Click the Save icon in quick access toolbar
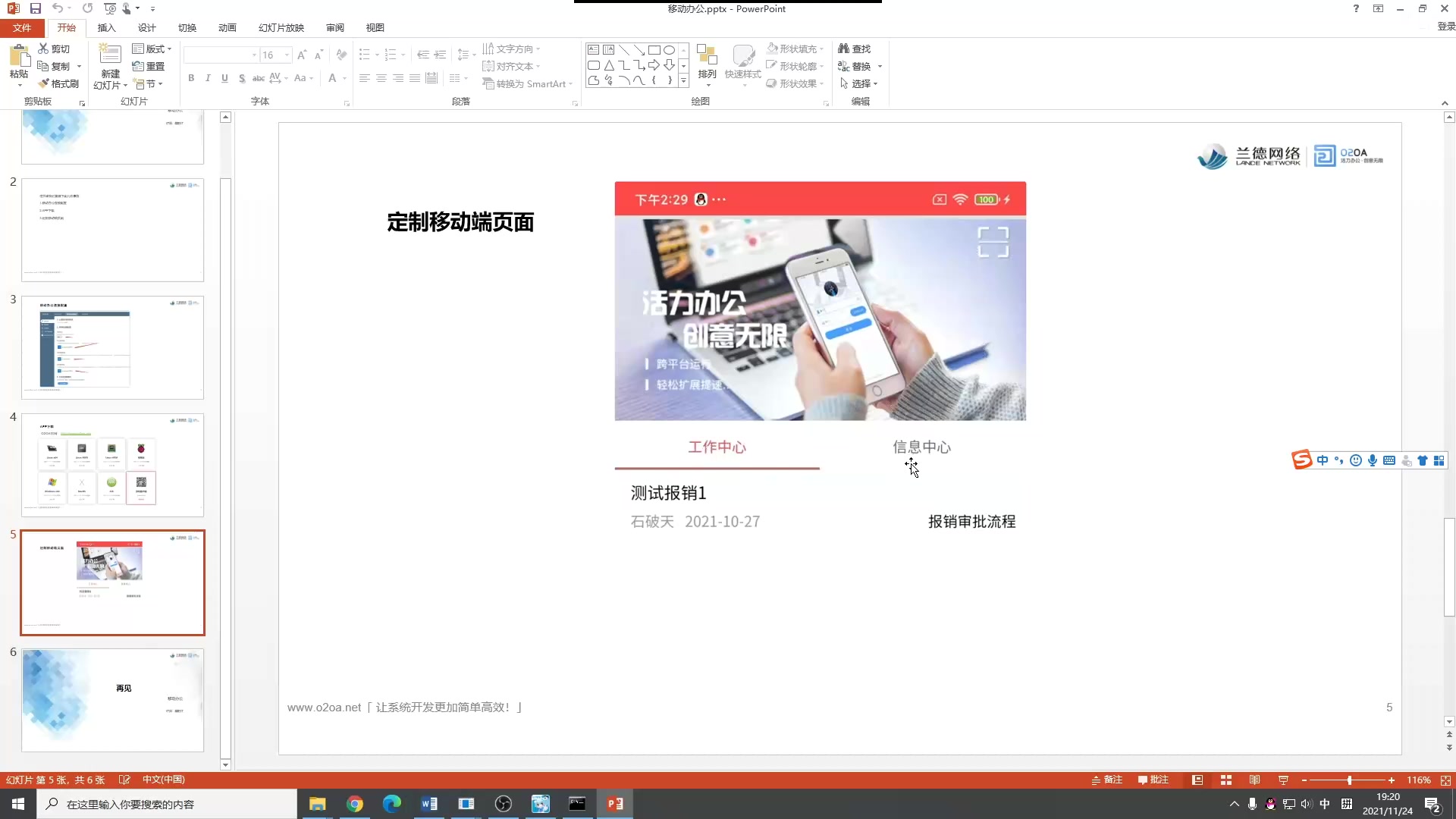This screenshot has width=1456, height=819. (35, 8)
